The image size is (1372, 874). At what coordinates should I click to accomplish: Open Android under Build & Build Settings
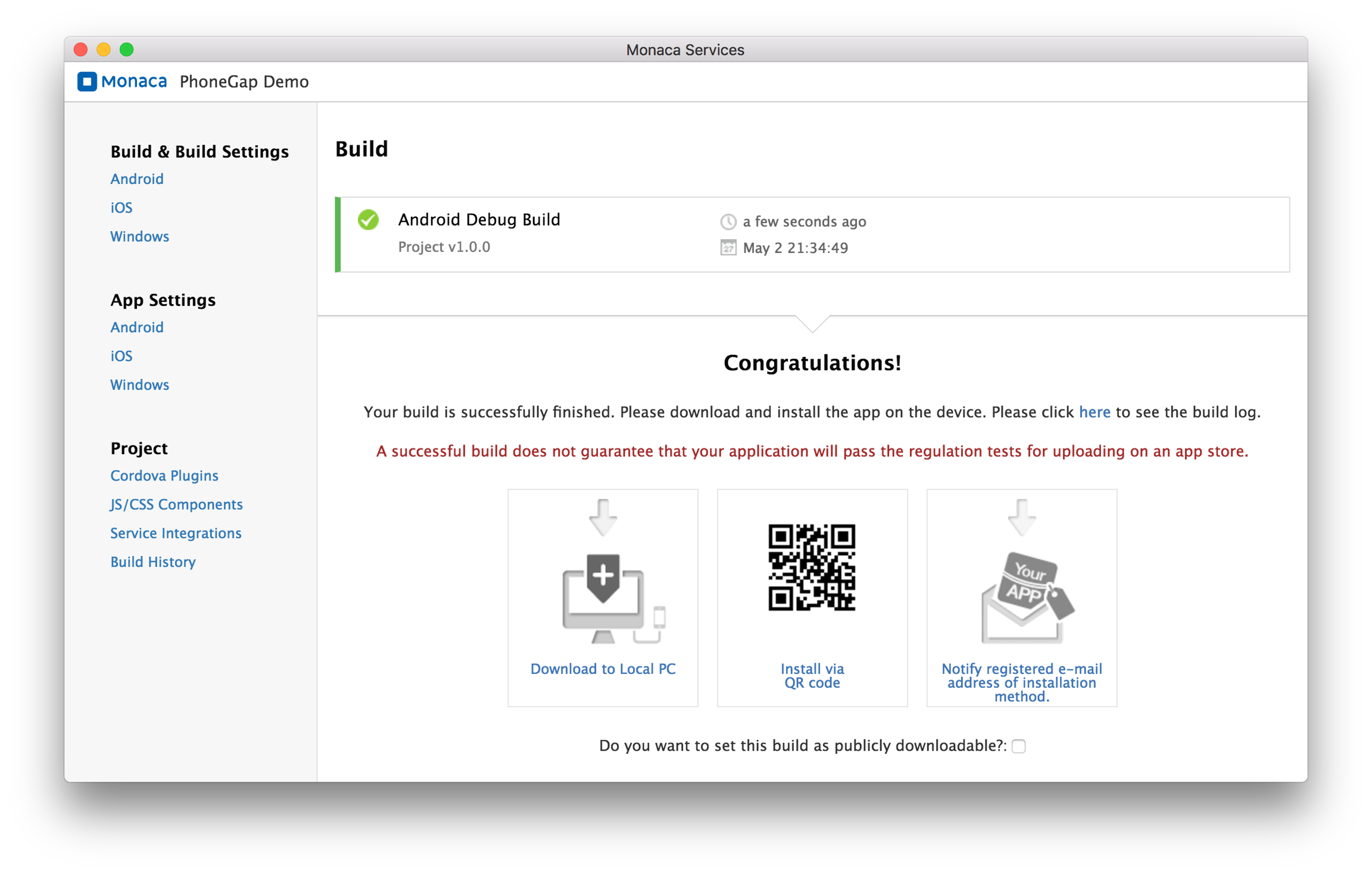(136, 179)
